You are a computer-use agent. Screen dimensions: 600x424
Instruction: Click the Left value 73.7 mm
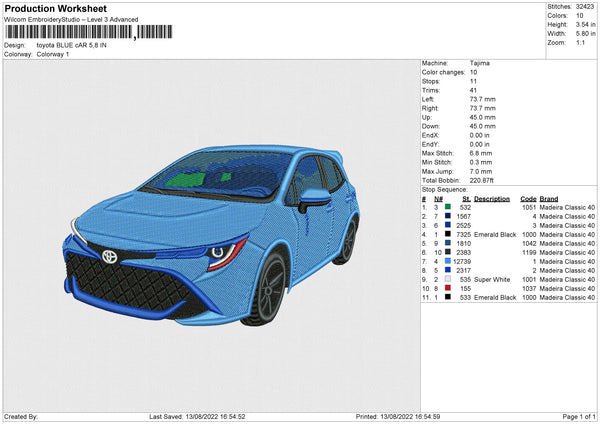[x=483, y=99]
